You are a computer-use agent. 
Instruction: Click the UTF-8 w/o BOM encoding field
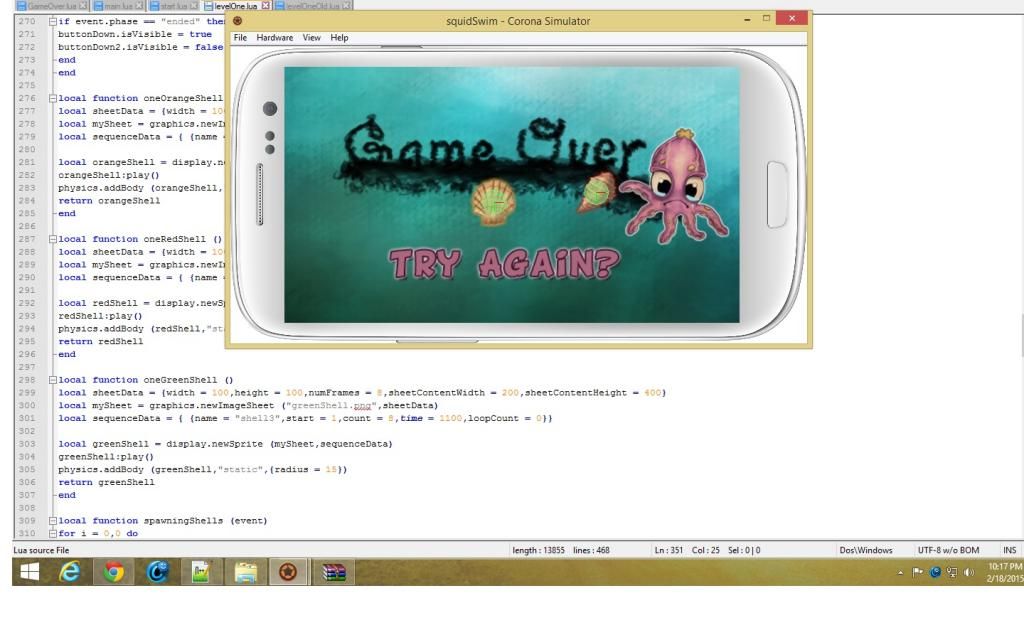pyautogui.click(x=949, y=550)
